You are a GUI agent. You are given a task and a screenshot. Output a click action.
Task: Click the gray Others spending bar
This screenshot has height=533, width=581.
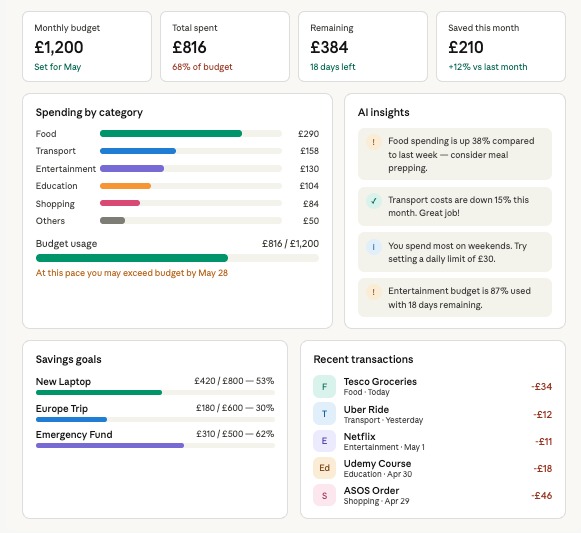click(112, 221)
